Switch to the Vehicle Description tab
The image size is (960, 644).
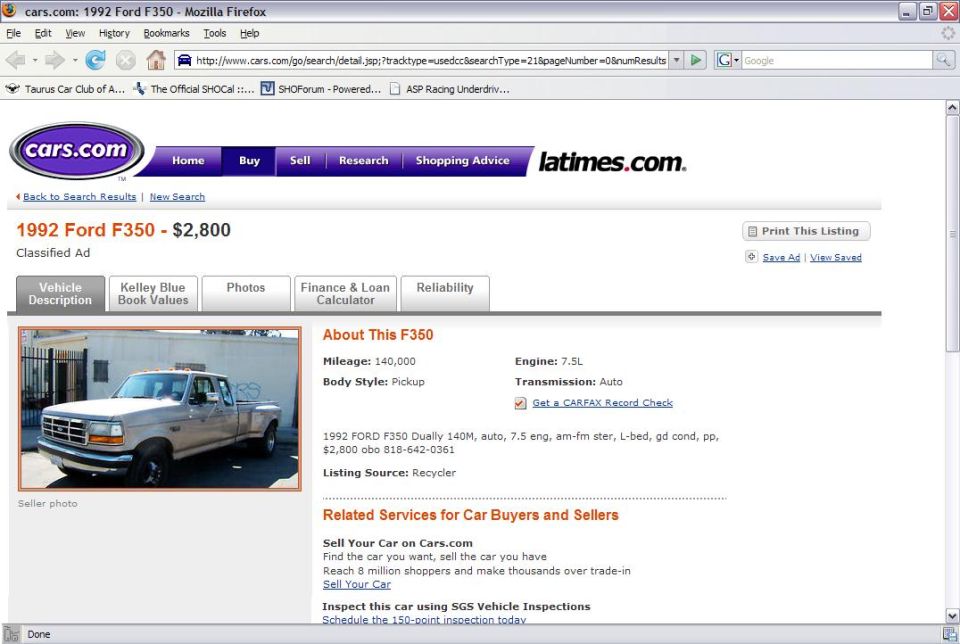pos(60,294)
